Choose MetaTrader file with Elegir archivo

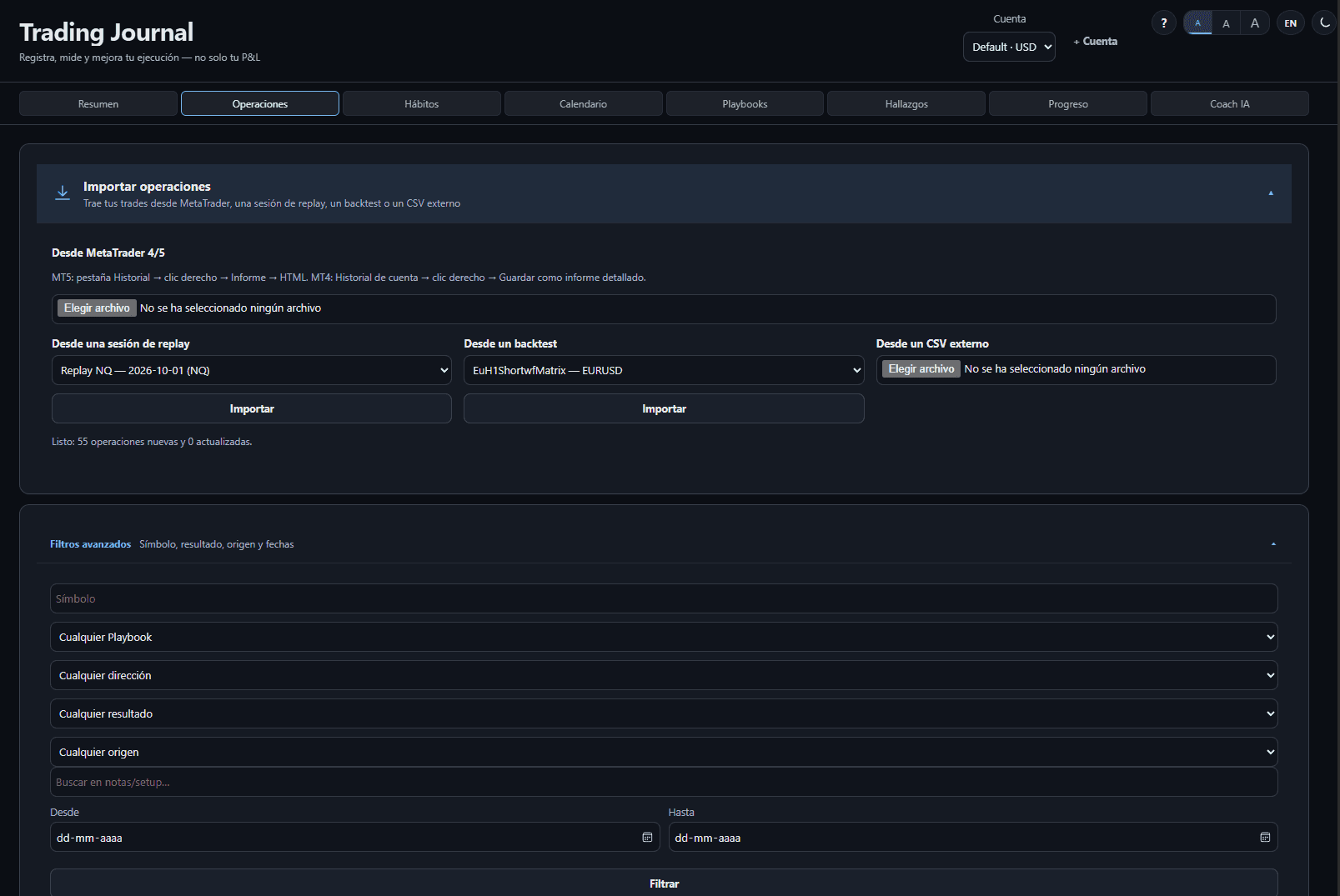coord(97,308)
